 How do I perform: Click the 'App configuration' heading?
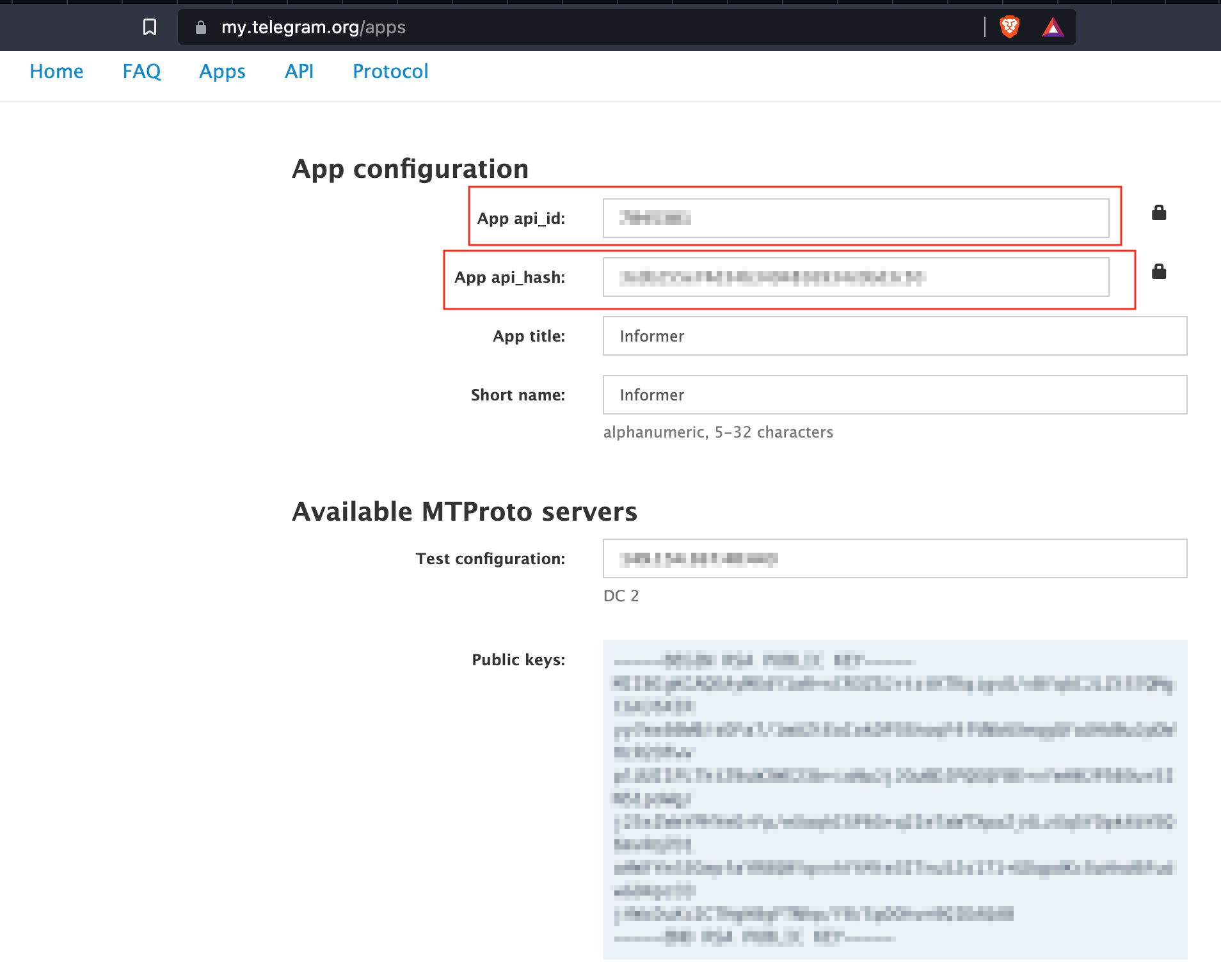(x=410, y=169)
